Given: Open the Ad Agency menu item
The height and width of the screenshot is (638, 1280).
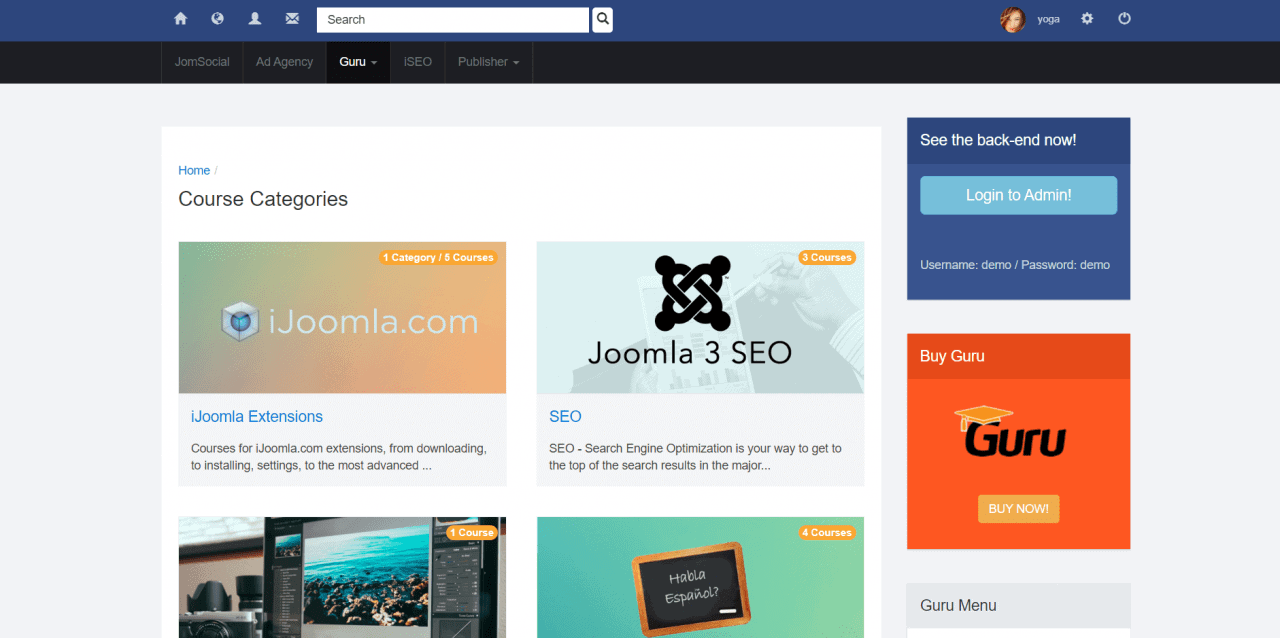Looking at the screenshot, I should 284,62.
